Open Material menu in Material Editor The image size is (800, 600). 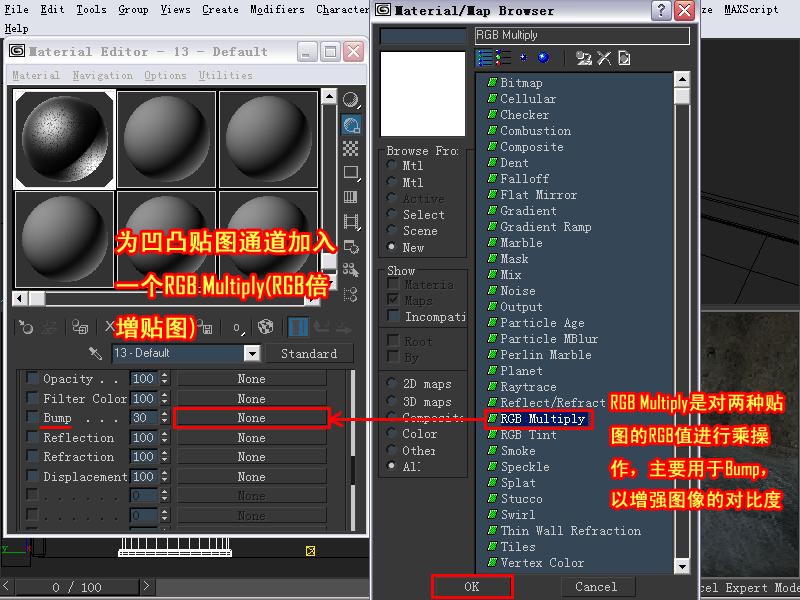(36, 76)
